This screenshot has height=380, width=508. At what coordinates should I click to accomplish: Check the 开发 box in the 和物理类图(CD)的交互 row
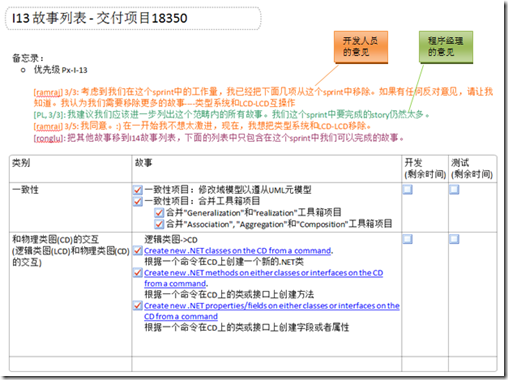408,239
